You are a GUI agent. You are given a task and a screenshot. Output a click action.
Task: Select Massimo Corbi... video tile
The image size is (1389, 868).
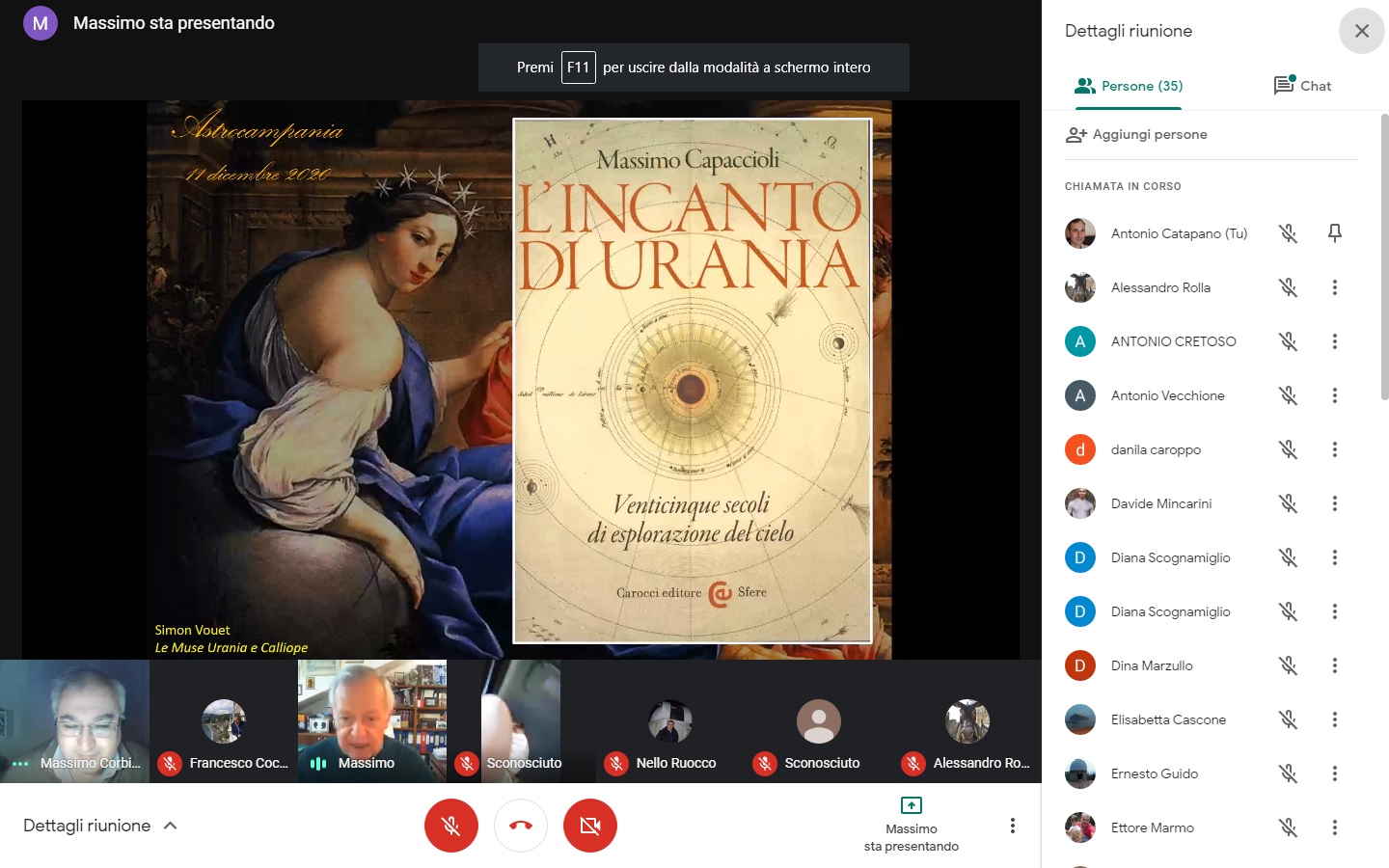(74, 721)
